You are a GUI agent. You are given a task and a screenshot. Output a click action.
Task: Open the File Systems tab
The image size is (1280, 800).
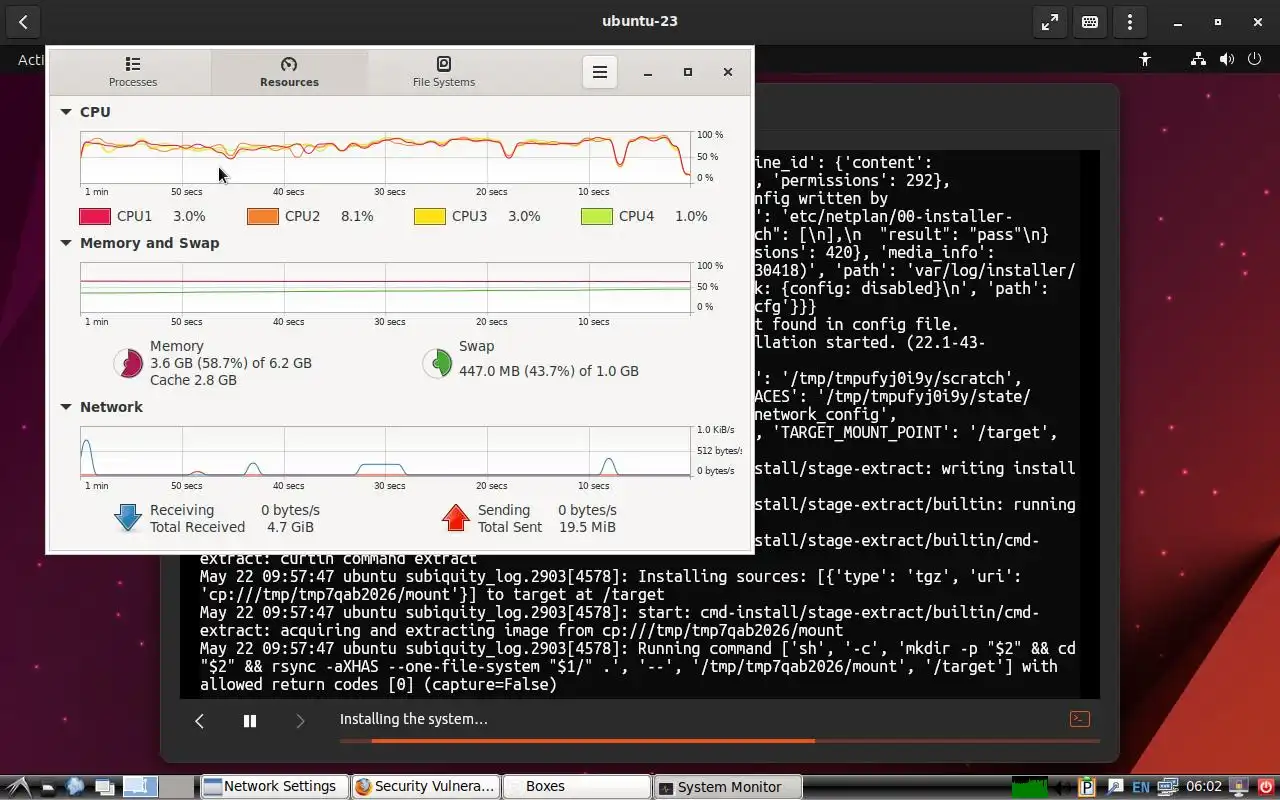444,72
